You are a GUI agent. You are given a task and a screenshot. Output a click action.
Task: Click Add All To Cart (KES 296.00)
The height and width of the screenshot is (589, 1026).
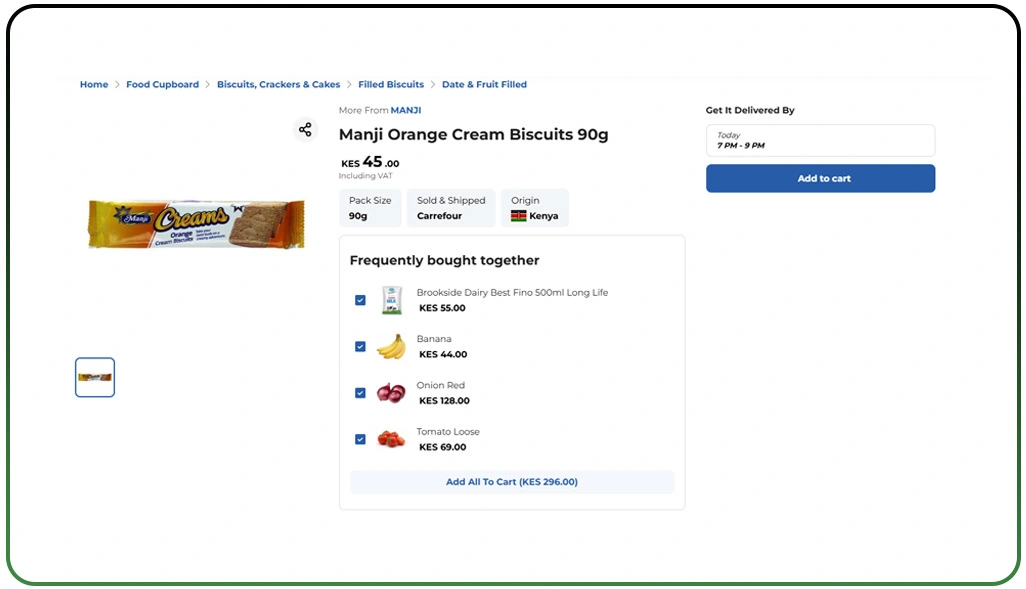(512, 482)
